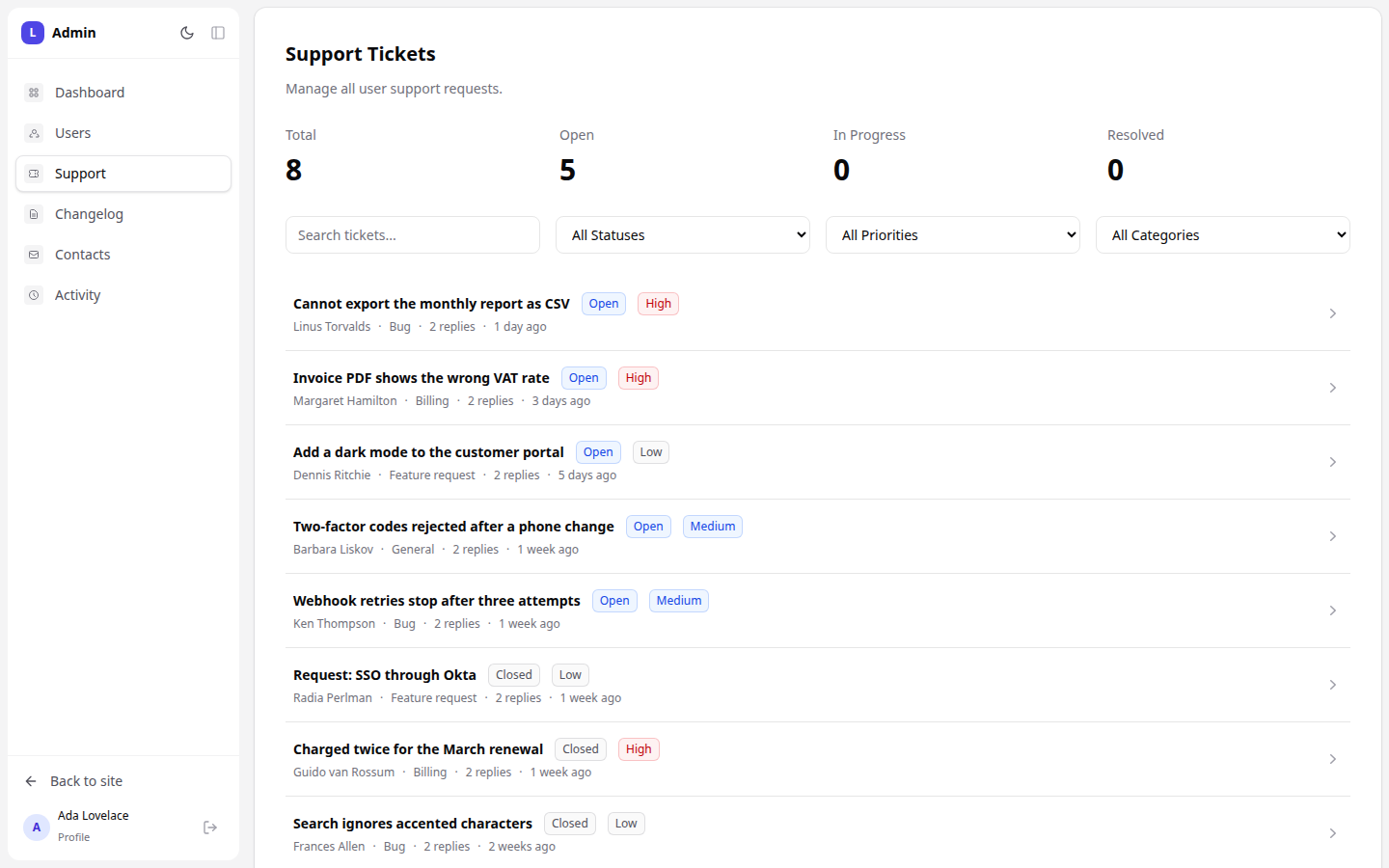Click the Back to site arrow icon
This screenshot has width=1389, height=868.
(x=31, y=781)
